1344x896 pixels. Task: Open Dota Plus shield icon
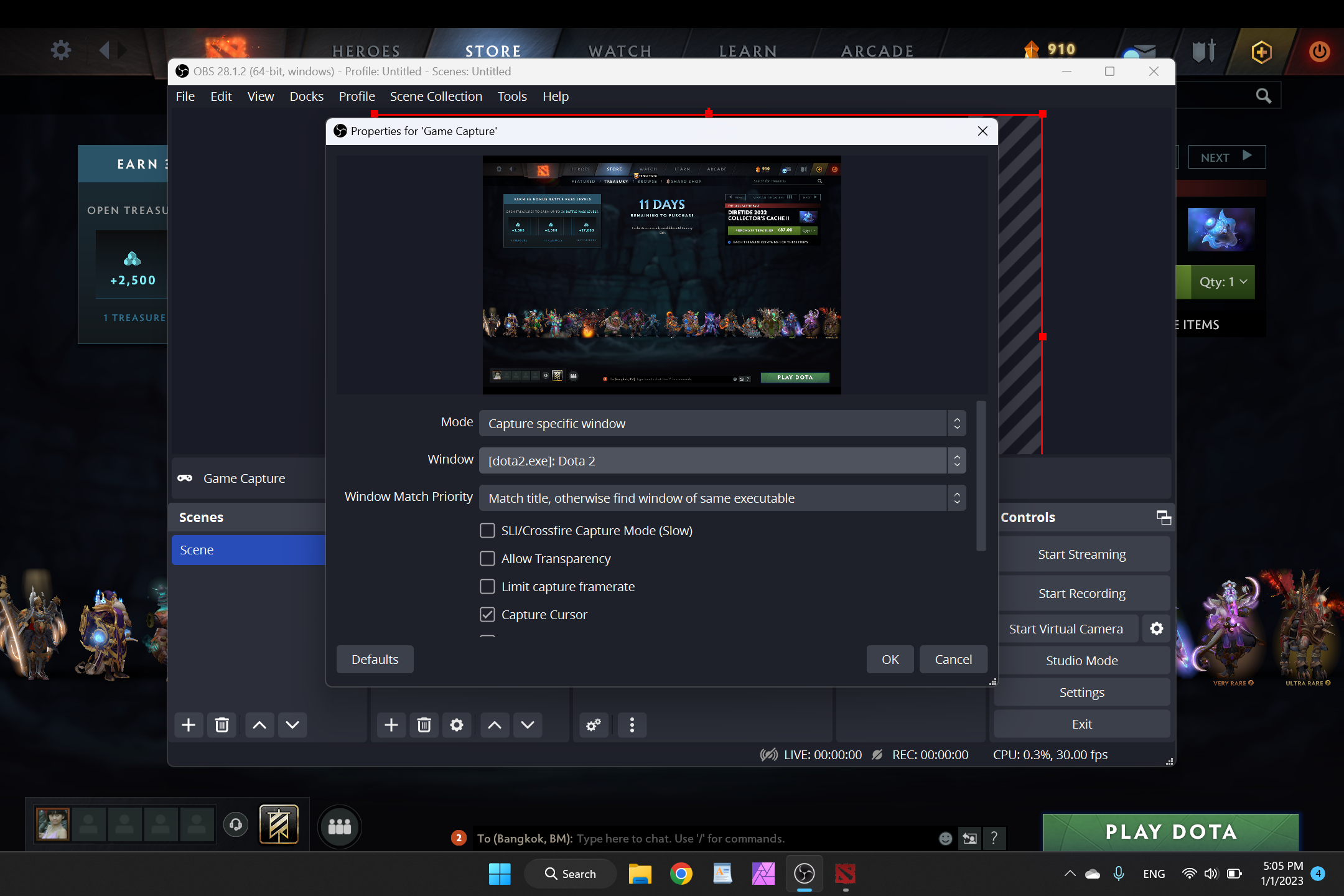coord(1261,52)
